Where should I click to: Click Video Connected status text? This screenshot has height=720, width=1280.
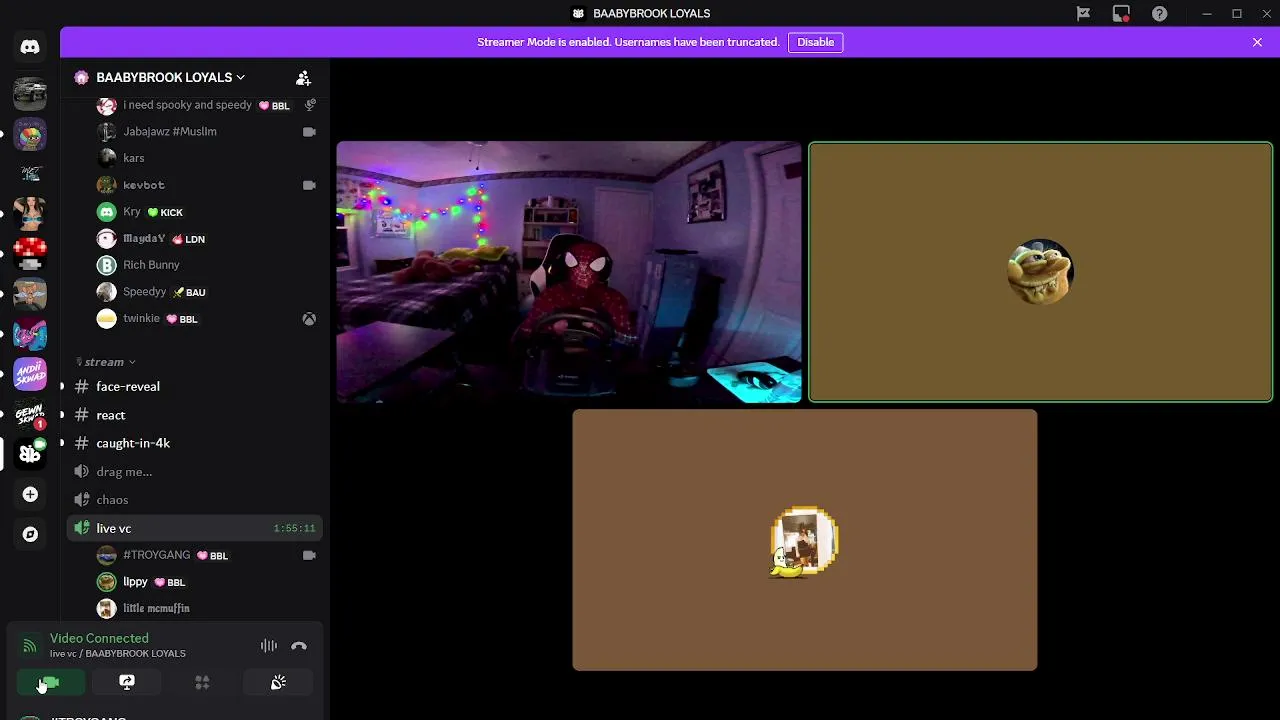click(99, 638)
